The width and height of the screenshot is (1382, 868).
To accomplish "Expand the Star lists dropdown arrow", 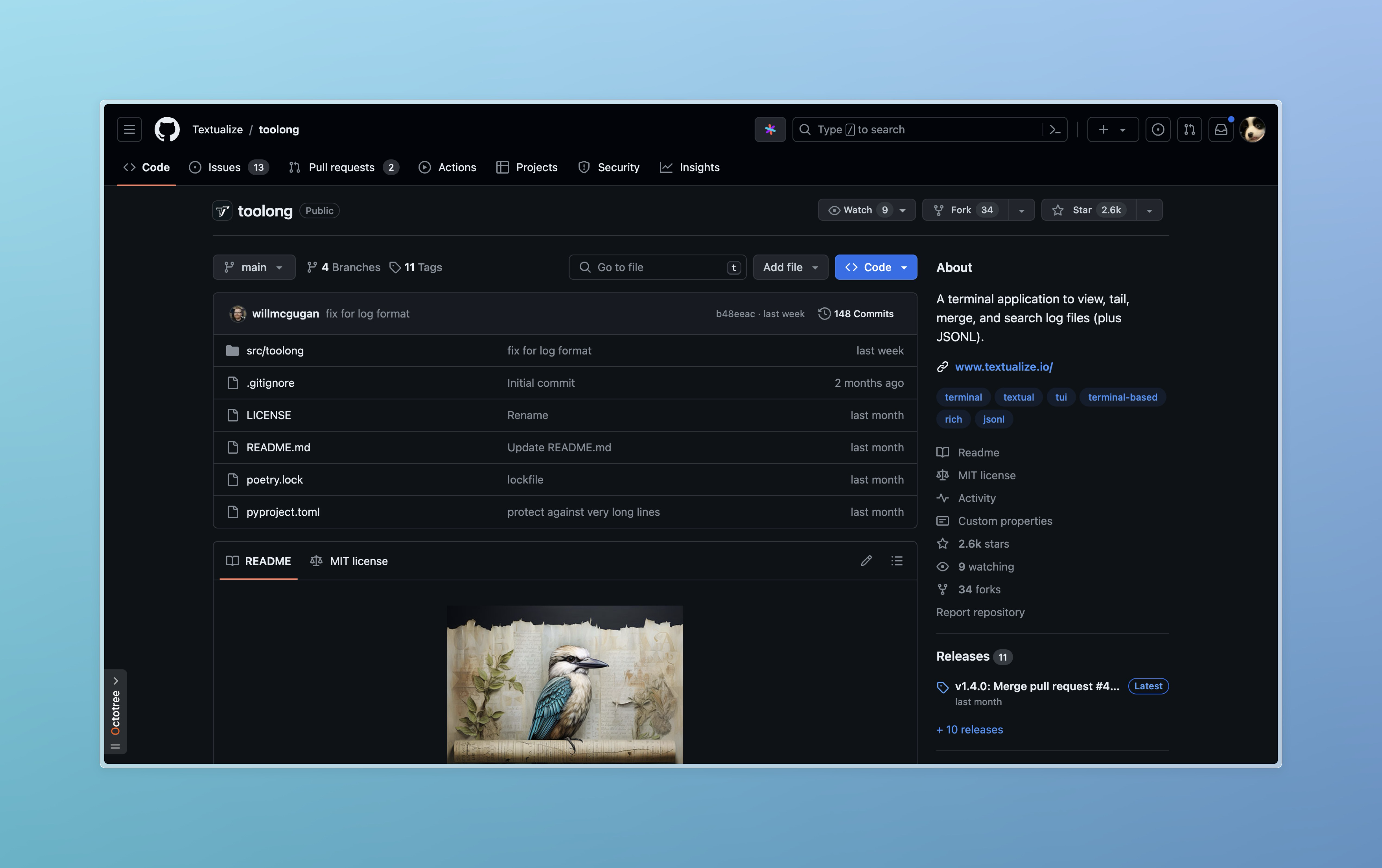I will [x=1149, y=210].
